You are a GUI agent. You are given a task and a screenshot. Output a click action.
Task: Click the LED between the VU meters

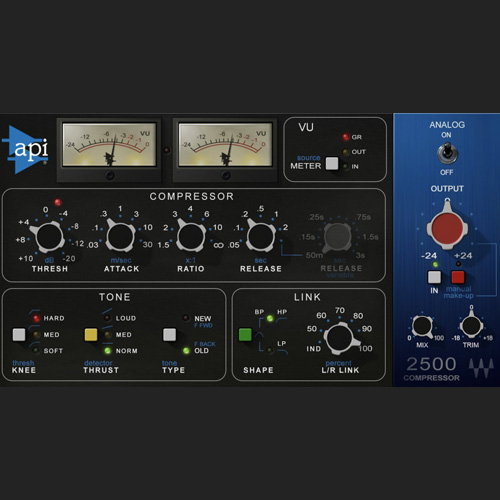pyautogui.click(x=167, y=150)
